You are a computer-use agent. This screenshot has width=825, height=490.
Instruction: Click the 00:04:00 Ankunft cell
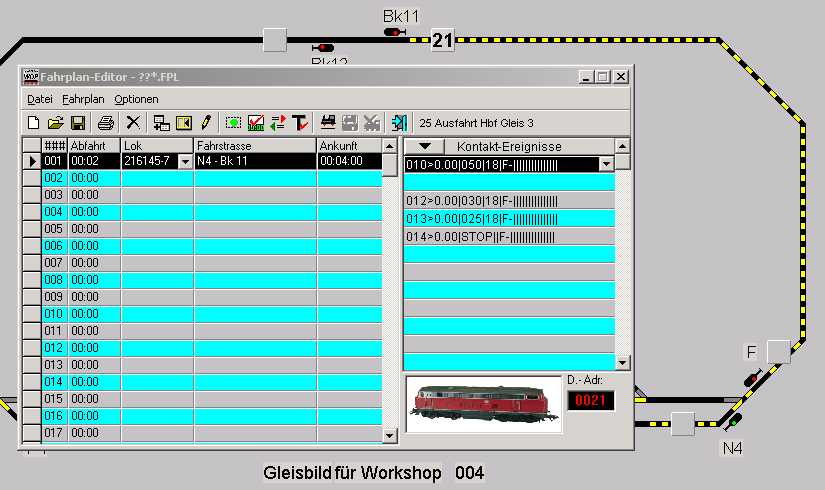click(349, 161)
